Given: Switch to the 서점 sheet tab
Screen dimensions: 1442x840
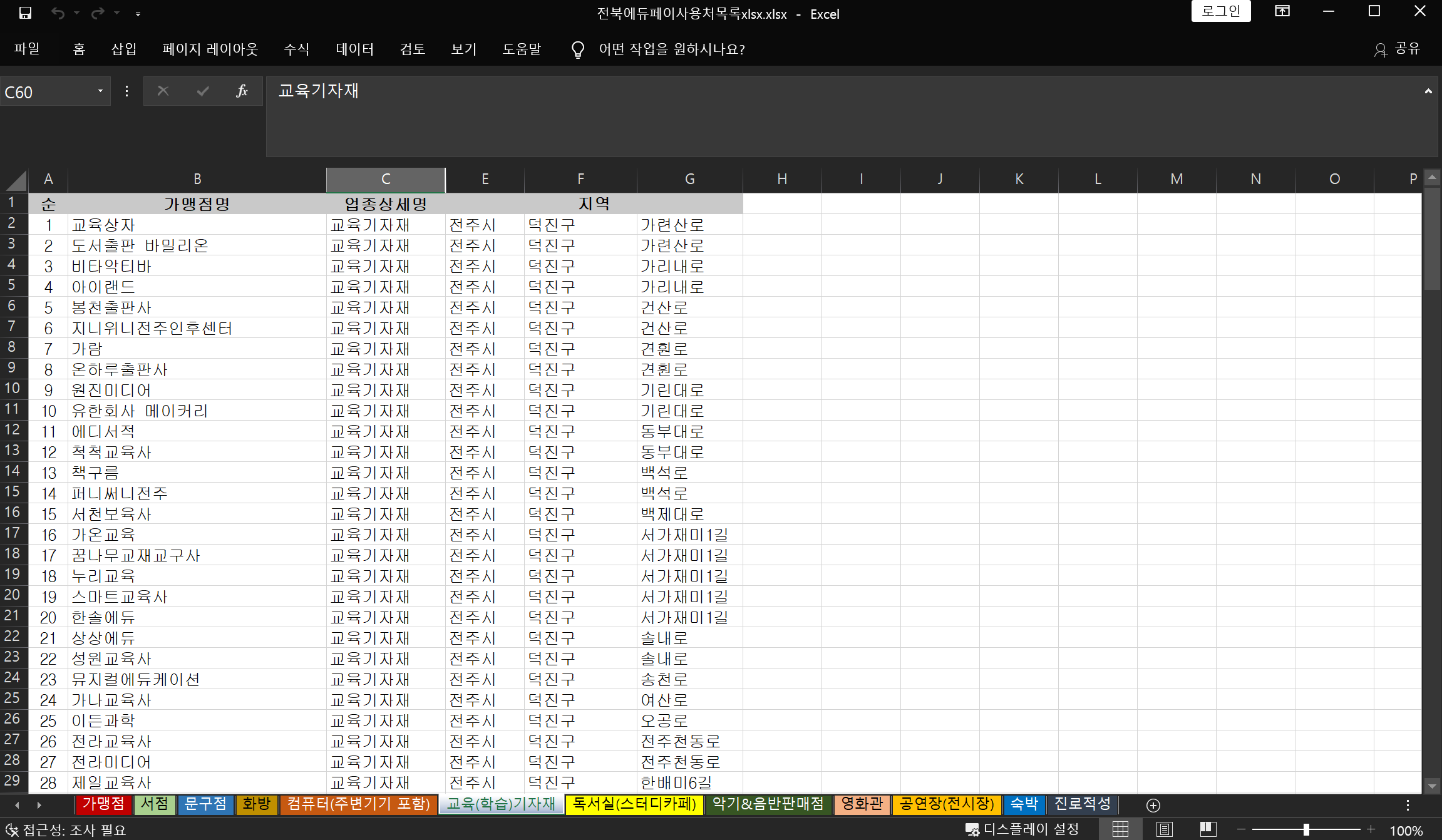Looking at the screenshot, I should [155, 804].
